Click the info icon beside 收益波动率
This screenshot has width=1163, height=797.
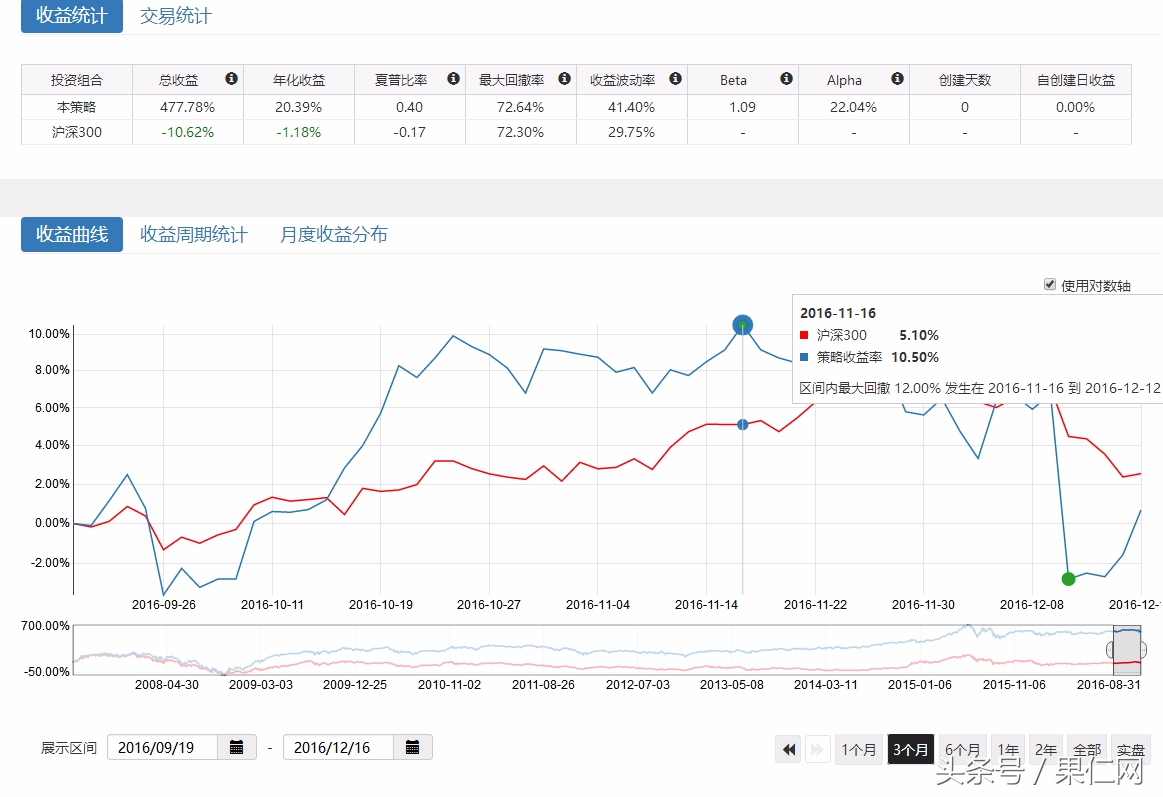click(x=675, y=79)
